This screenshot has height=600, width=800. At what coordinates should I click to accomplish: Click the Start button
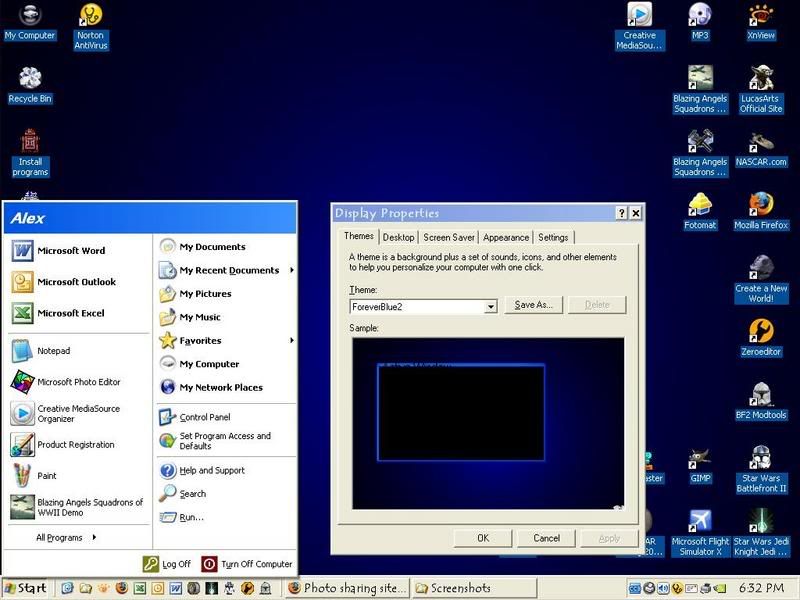point(26,588)
